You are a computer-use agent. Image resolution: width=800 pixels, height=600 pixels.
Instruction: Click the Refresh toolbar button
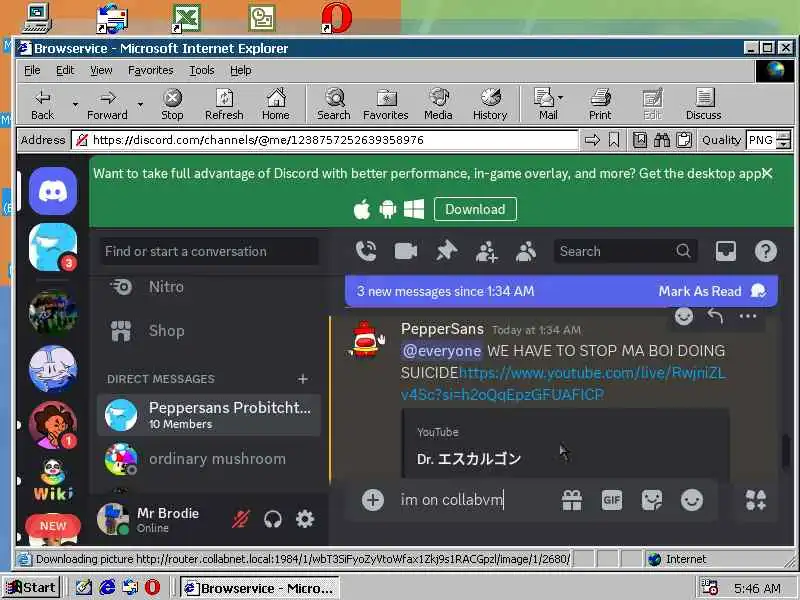coord(224,105)
